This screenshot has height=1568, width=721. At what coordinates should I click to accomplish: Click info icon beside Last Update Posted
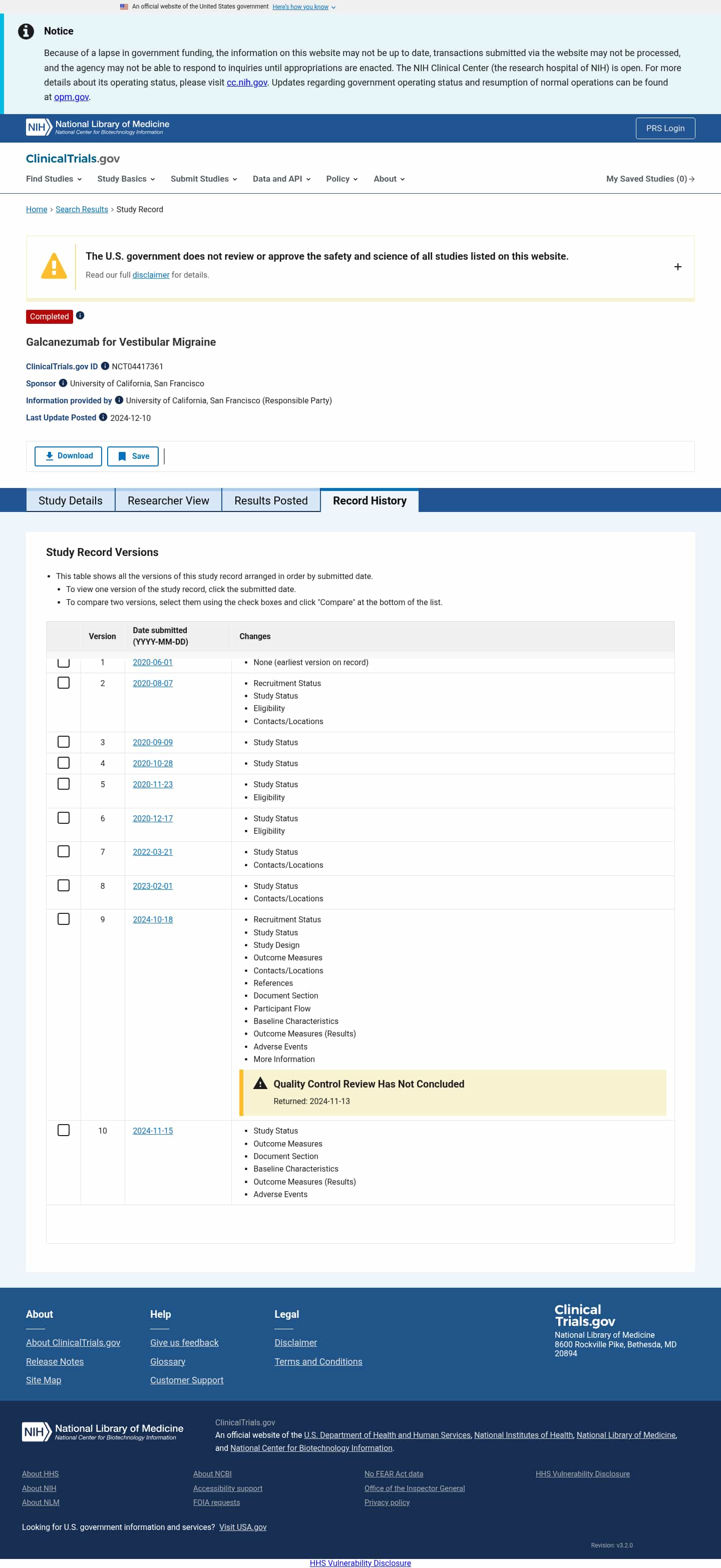pos(103,417)
